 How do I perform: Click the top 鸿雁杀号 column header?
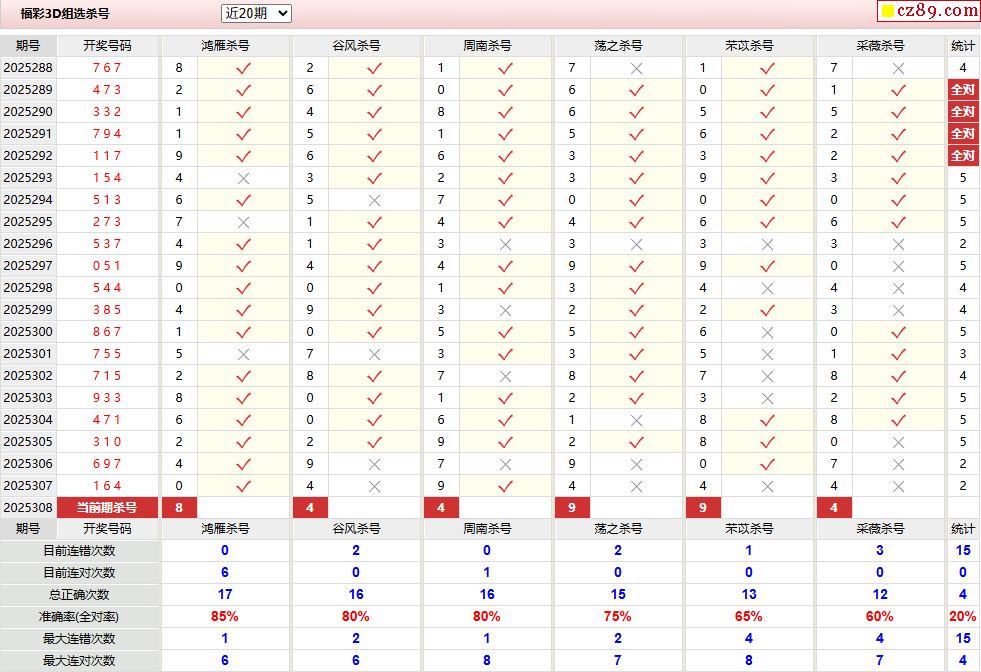(x=225, y=46)
